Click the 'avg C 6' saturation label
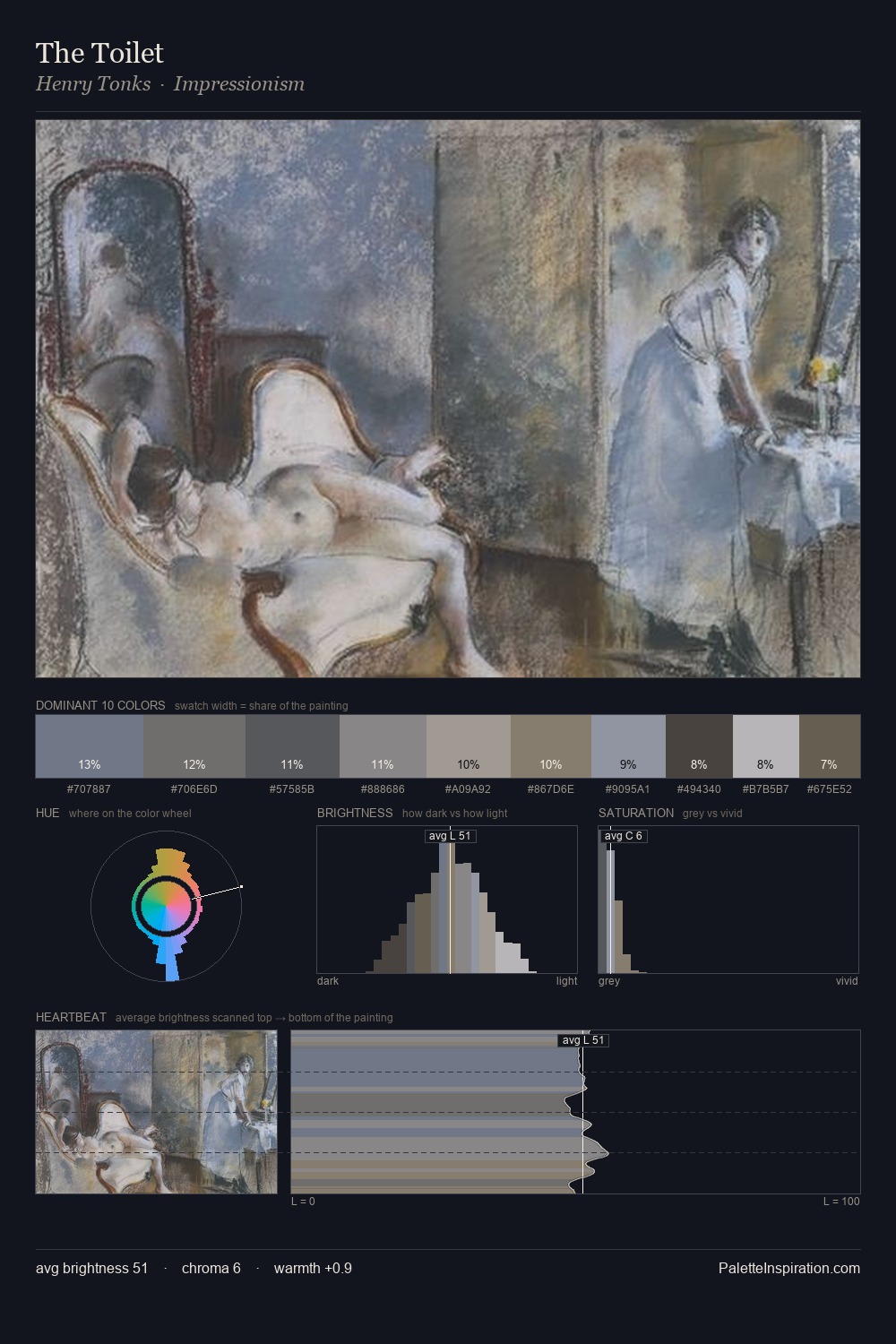896x1344 pixels. [624, 836]
